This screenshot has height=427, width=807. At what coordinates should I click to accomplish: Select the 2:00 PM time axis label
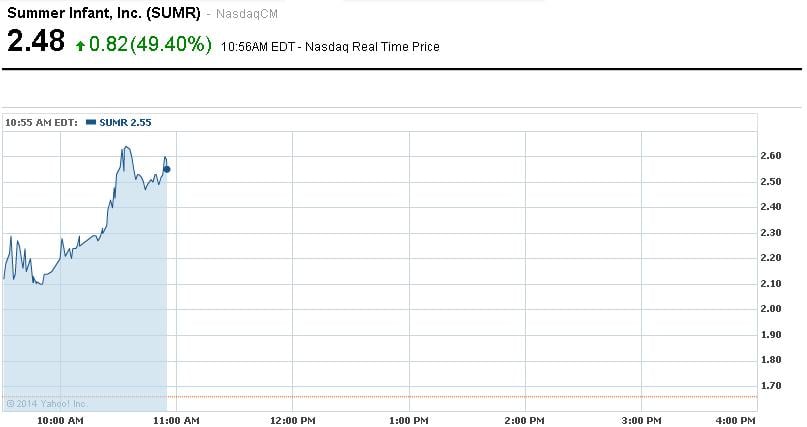coord(526,420)
